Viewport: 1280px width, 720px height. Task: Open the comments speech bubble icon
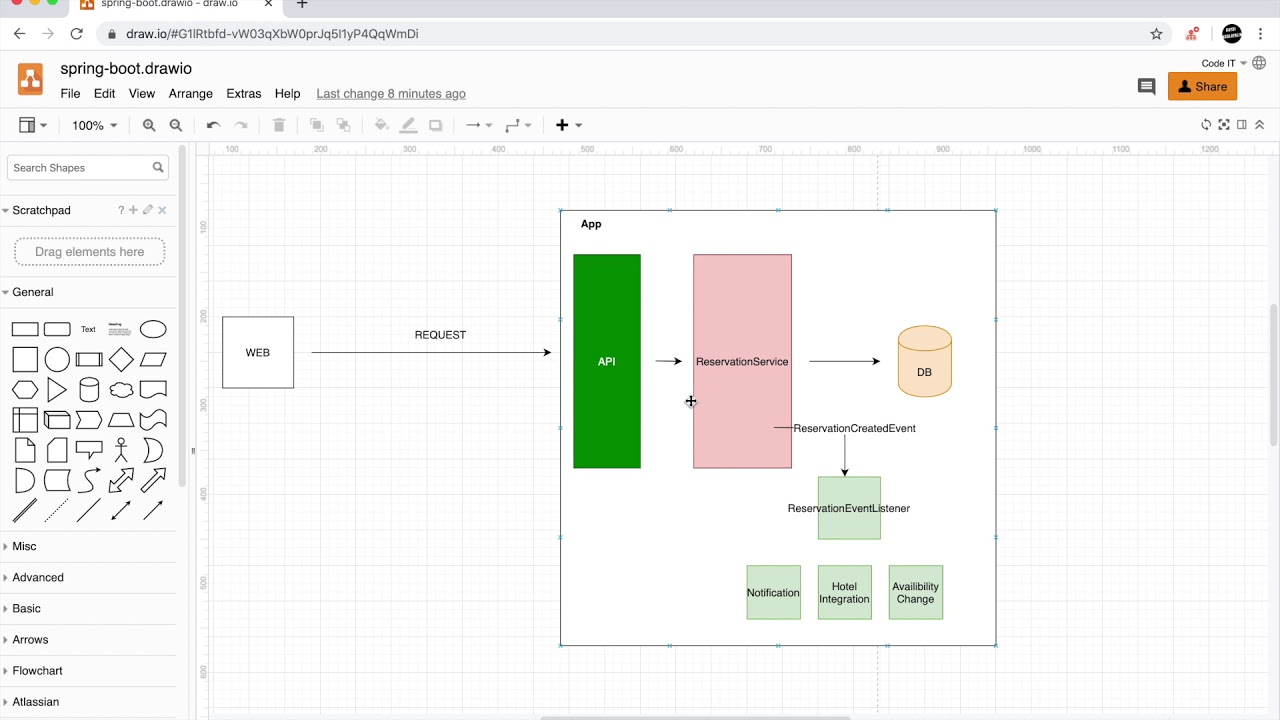click(1147, 87)
